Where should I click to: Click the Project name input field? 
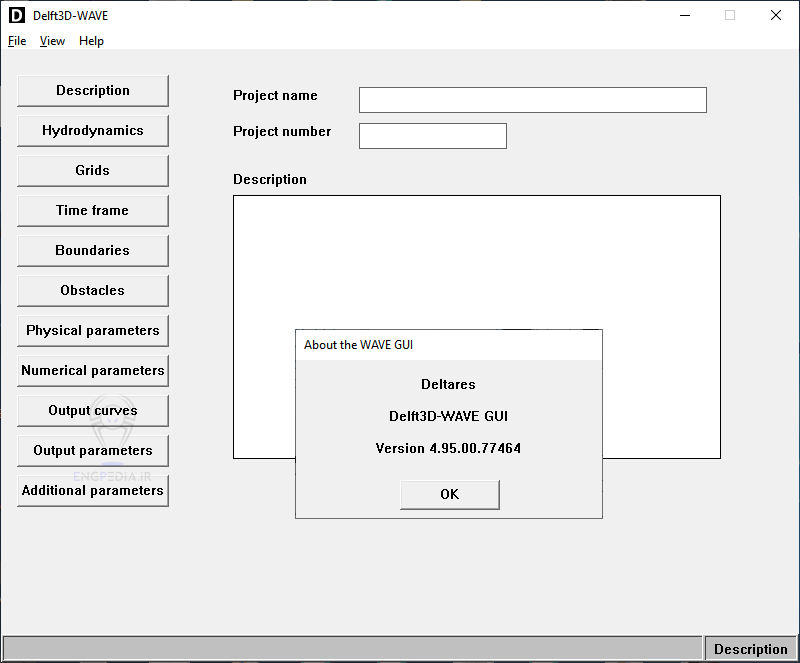(x=532, y=100)
